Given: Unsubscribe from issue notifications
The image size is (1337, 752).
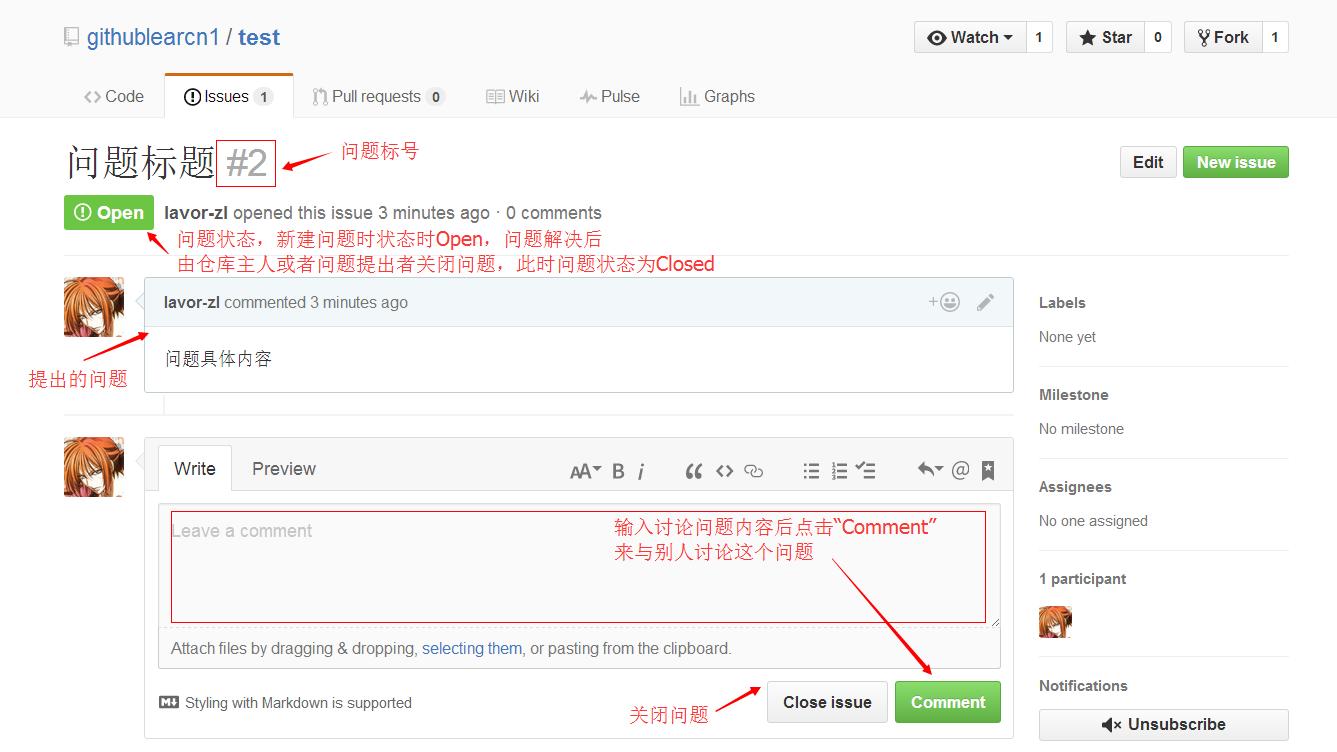Looking at the screenshot, I should coord(1163,724).
